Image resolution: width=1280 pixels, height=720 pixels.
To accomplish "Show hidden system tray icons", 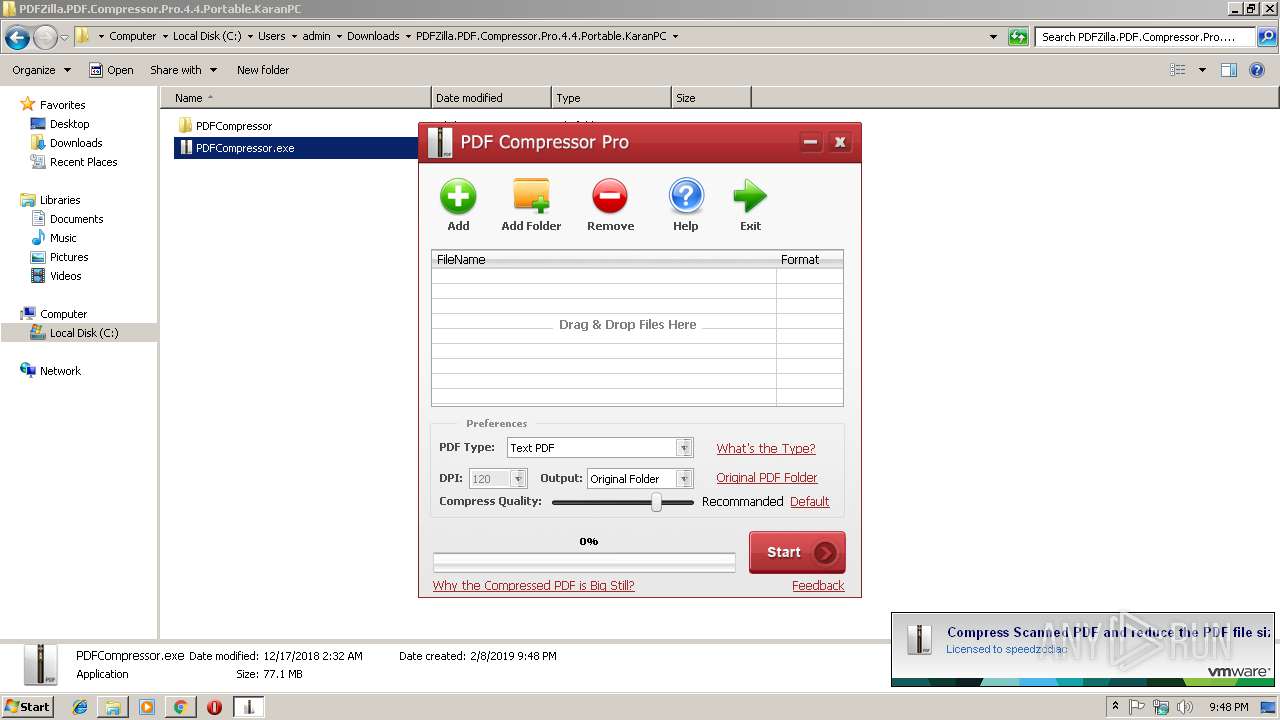I will 1115,707.
